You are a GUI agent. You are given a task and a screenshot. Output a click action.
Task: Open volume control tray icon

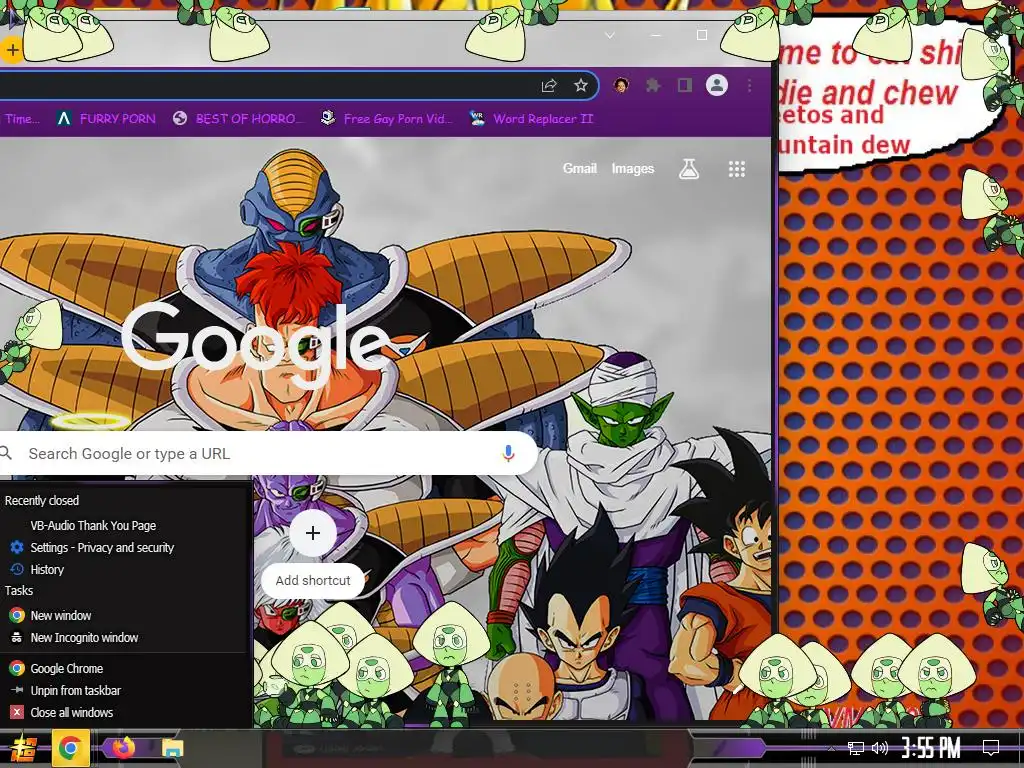pos(880,748)
